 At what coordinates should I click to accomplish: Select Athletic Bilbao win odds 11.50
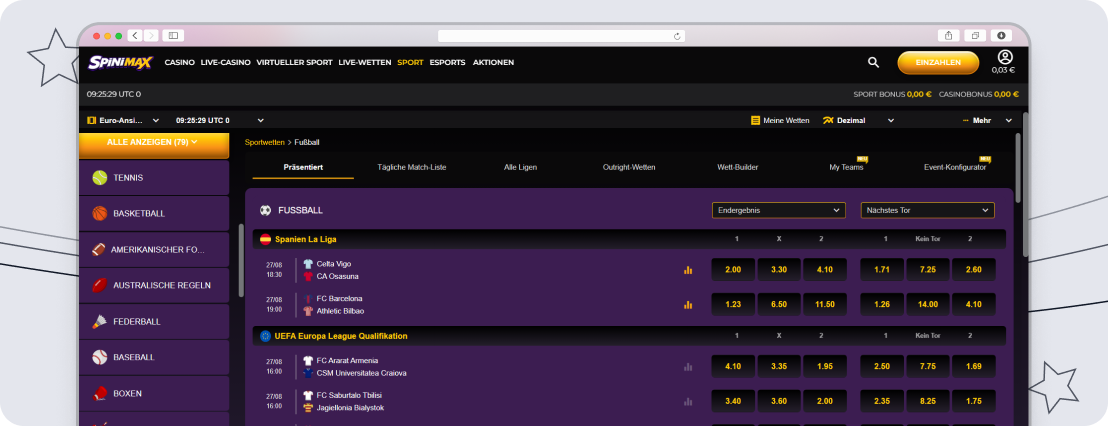825,304
